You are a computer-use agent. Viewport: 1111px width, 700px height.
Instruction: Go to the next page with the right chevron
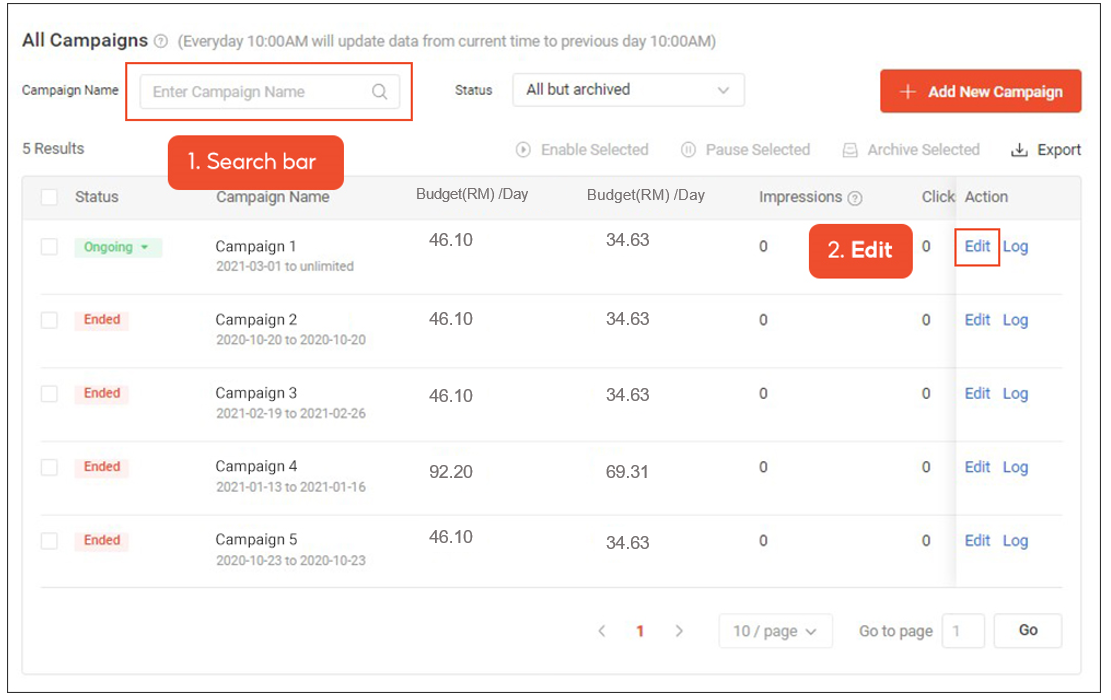(679, 631)
